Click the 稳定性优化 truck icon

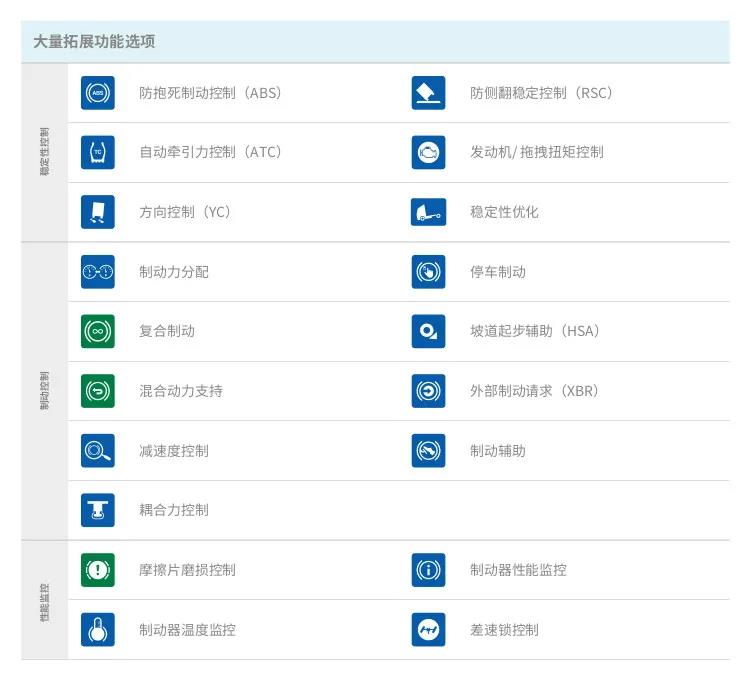point(428,212)
